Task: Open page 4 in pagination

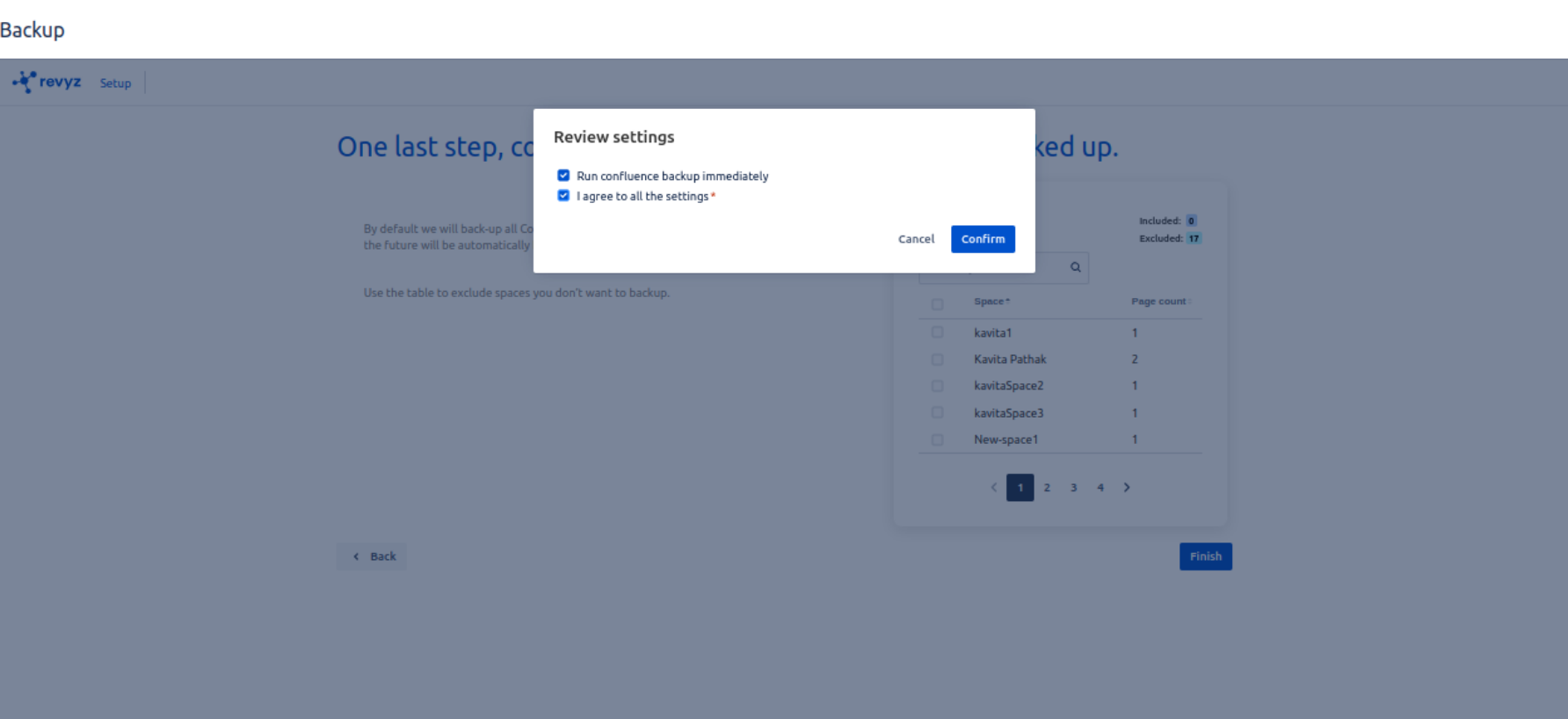Action: click(x=1100, y=488)
